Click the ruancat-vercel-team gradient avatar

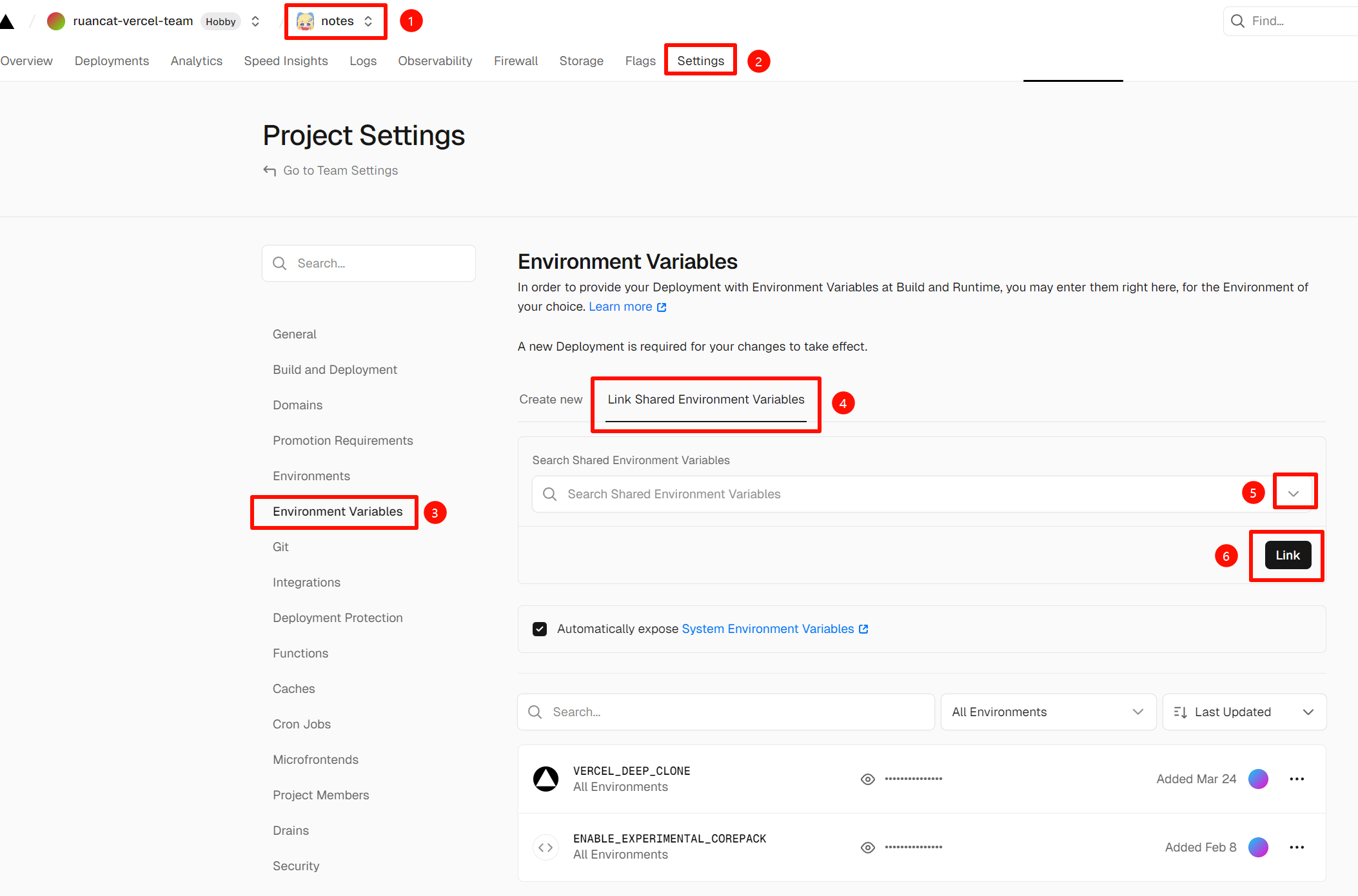pos(56,21)
